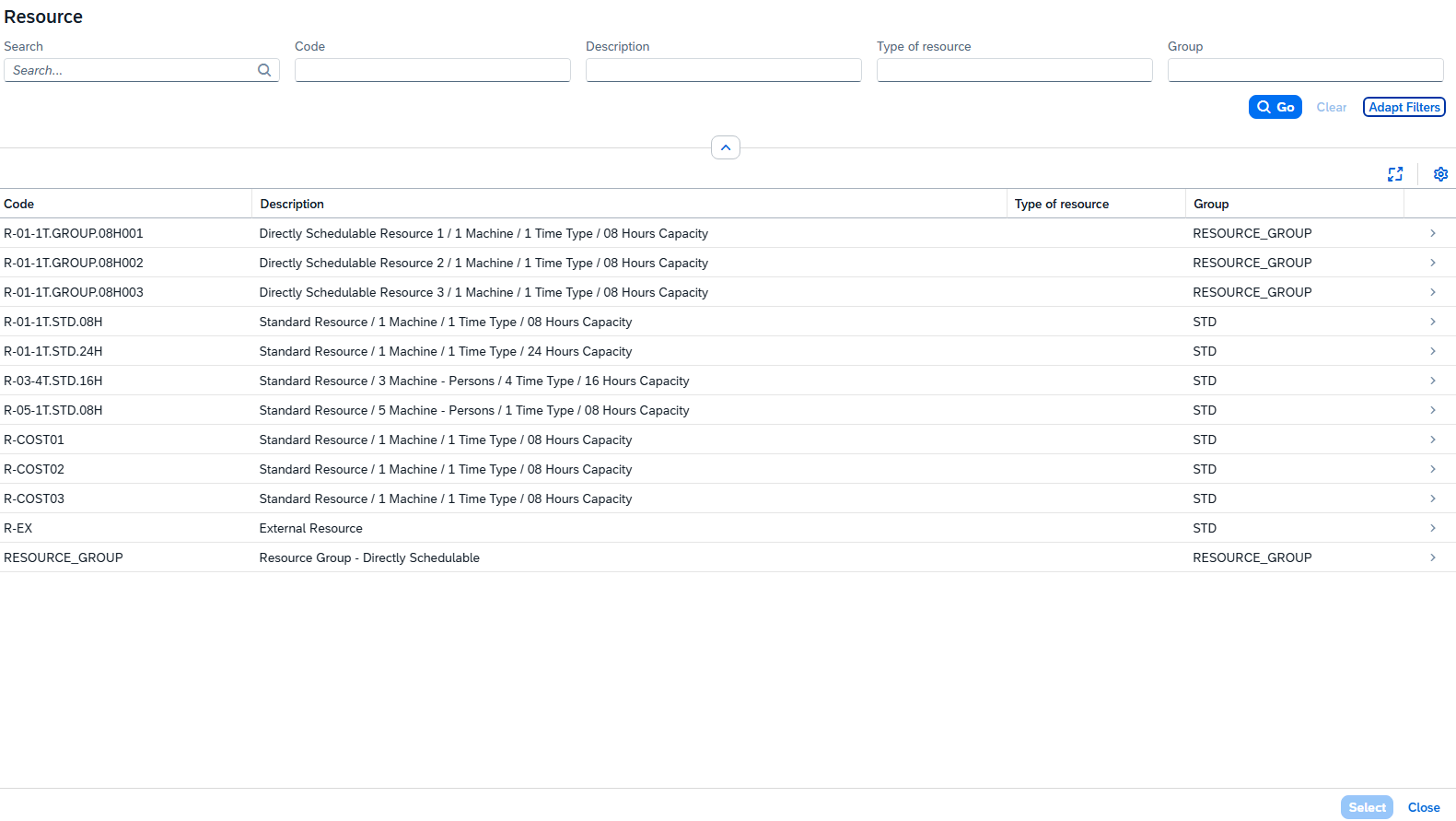Select code R-01-1T.GROUP.08H003
1456x821 pixels.
click(74, 292)
